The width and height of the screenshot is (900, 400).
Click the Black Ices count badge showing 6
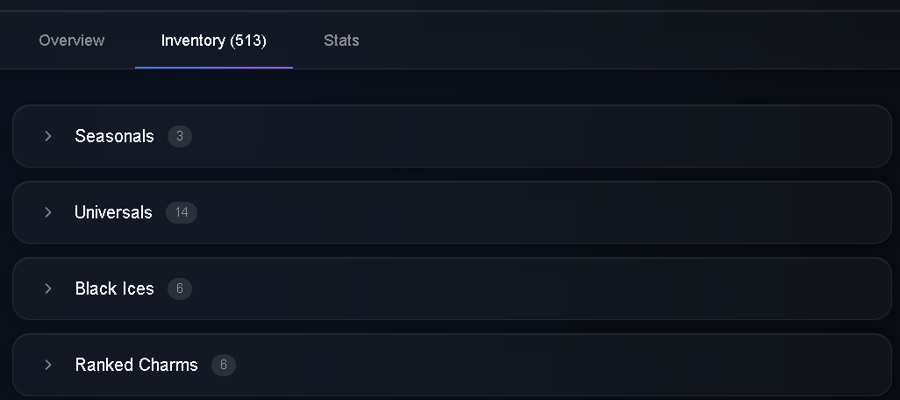tap(180, 289)
